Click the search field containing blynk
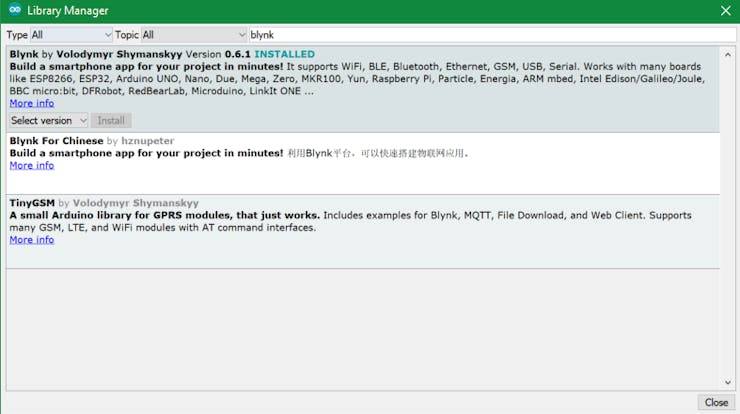Image resolution: width=740 pixels, height=414 pixels. (x=492, y=35)
